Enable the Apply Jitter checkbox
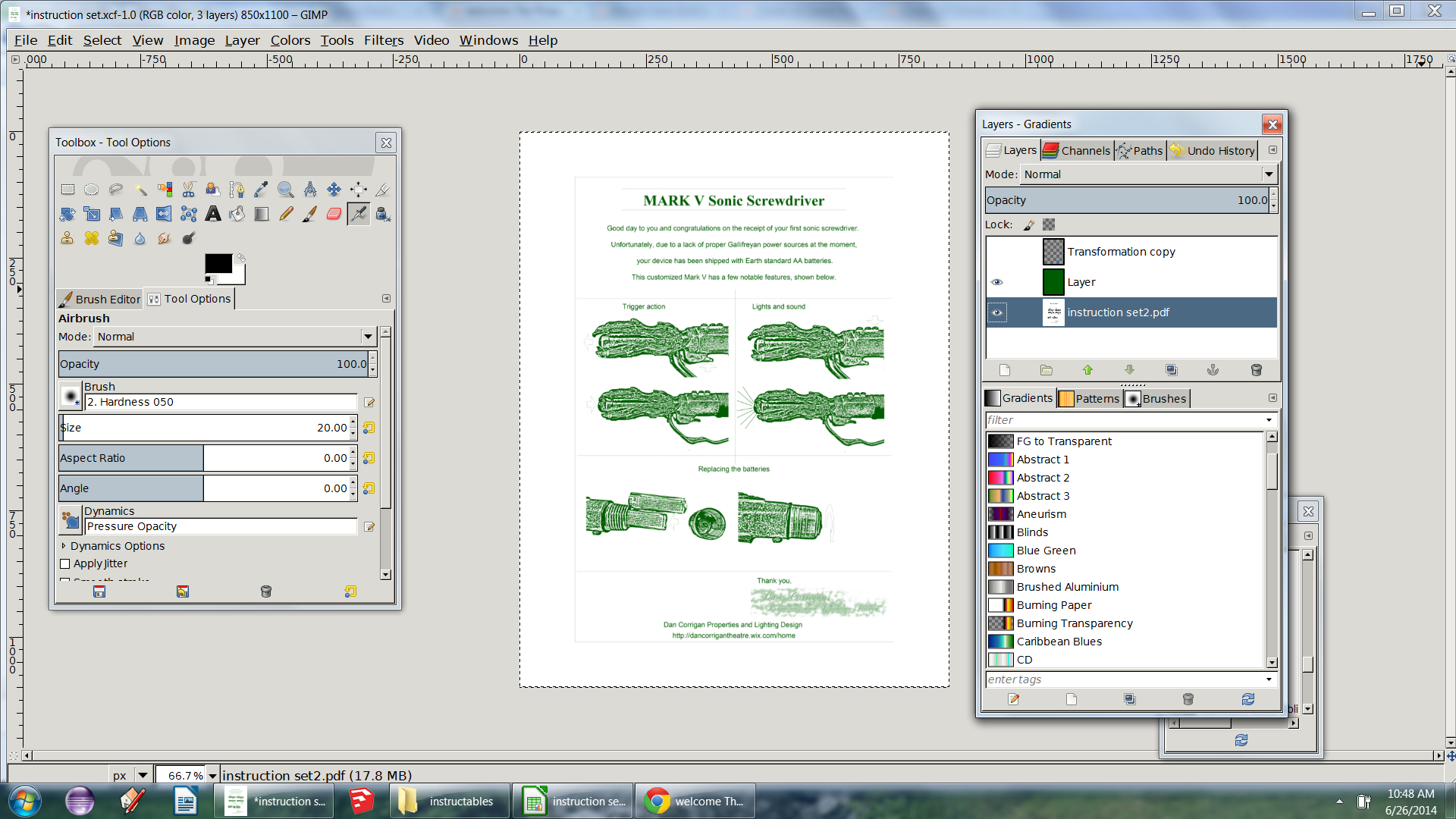The width and height of the screenshot is (1456, 819). (x=65, y=563)
